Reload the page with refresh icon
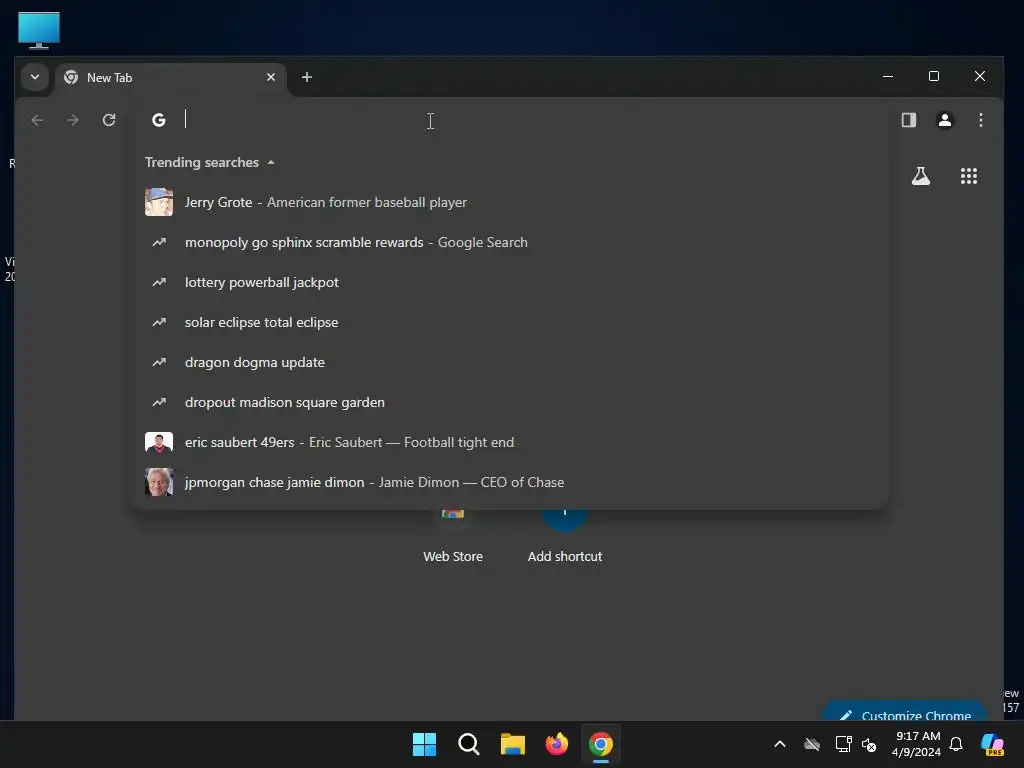1024x768 pixels. click(x=109, y=120)
